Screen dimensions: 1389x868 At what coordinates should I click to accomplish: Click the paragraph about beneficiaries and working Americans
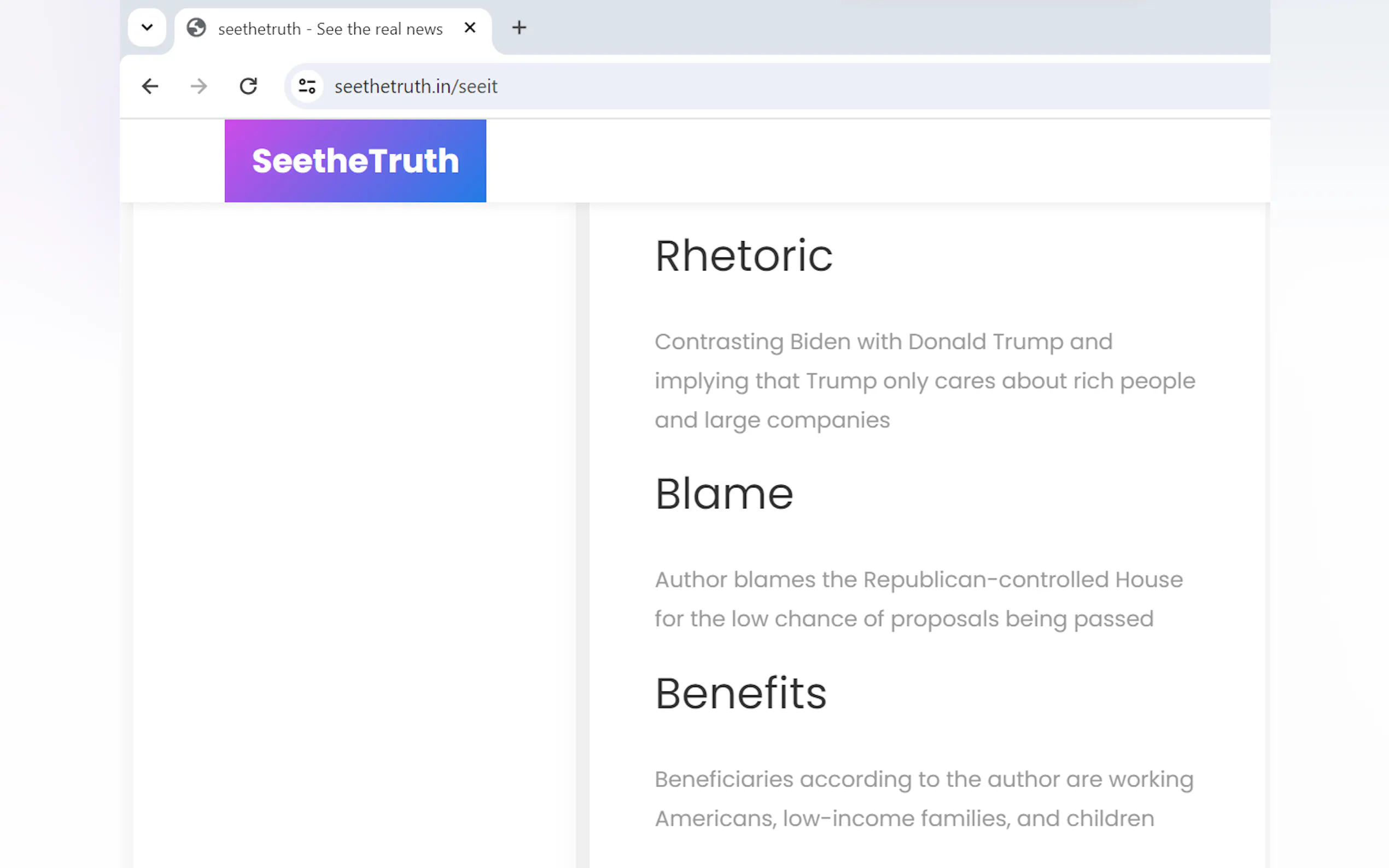click(x=923, y=799)
